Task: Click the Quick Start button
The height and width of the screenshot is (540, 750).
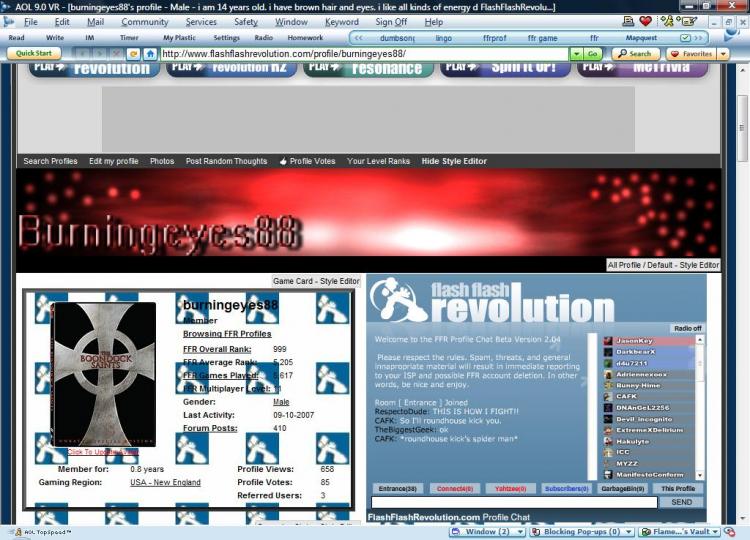Action: (34, 54)
